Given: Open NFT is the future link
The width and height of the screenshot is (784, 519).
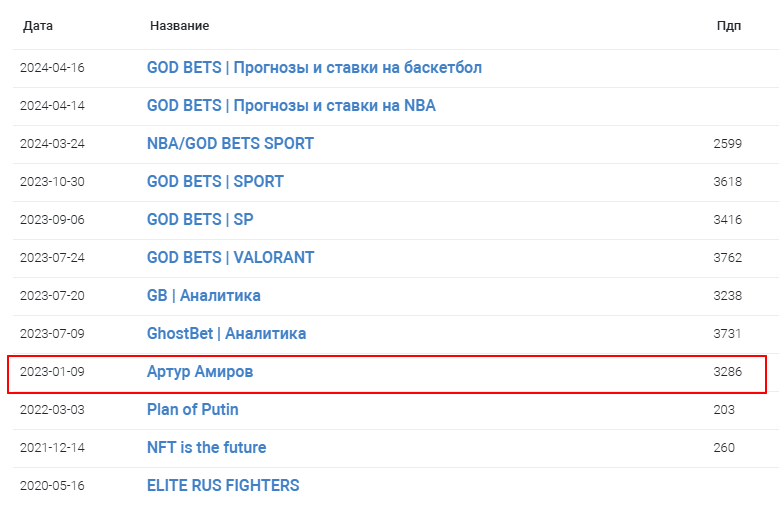Looking at the screenshot, I should (206, 448).
